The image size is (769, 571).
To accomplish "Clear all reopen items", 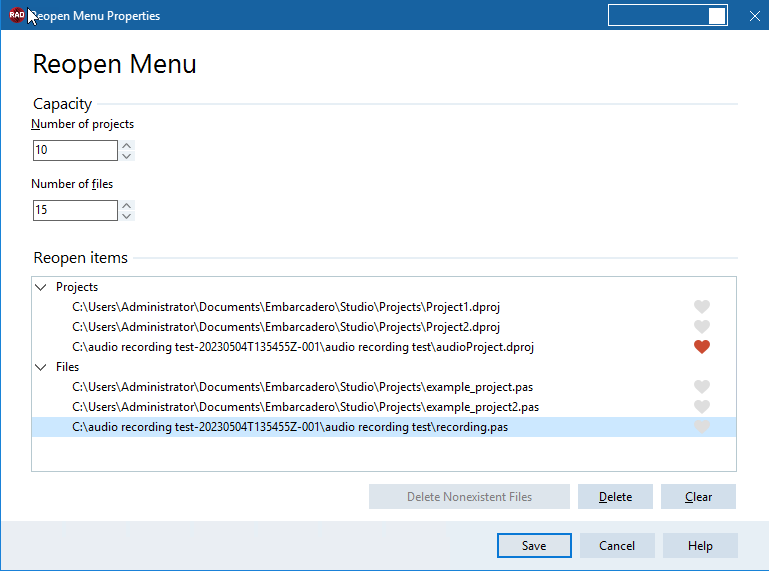I will click(x=698, y=496).
